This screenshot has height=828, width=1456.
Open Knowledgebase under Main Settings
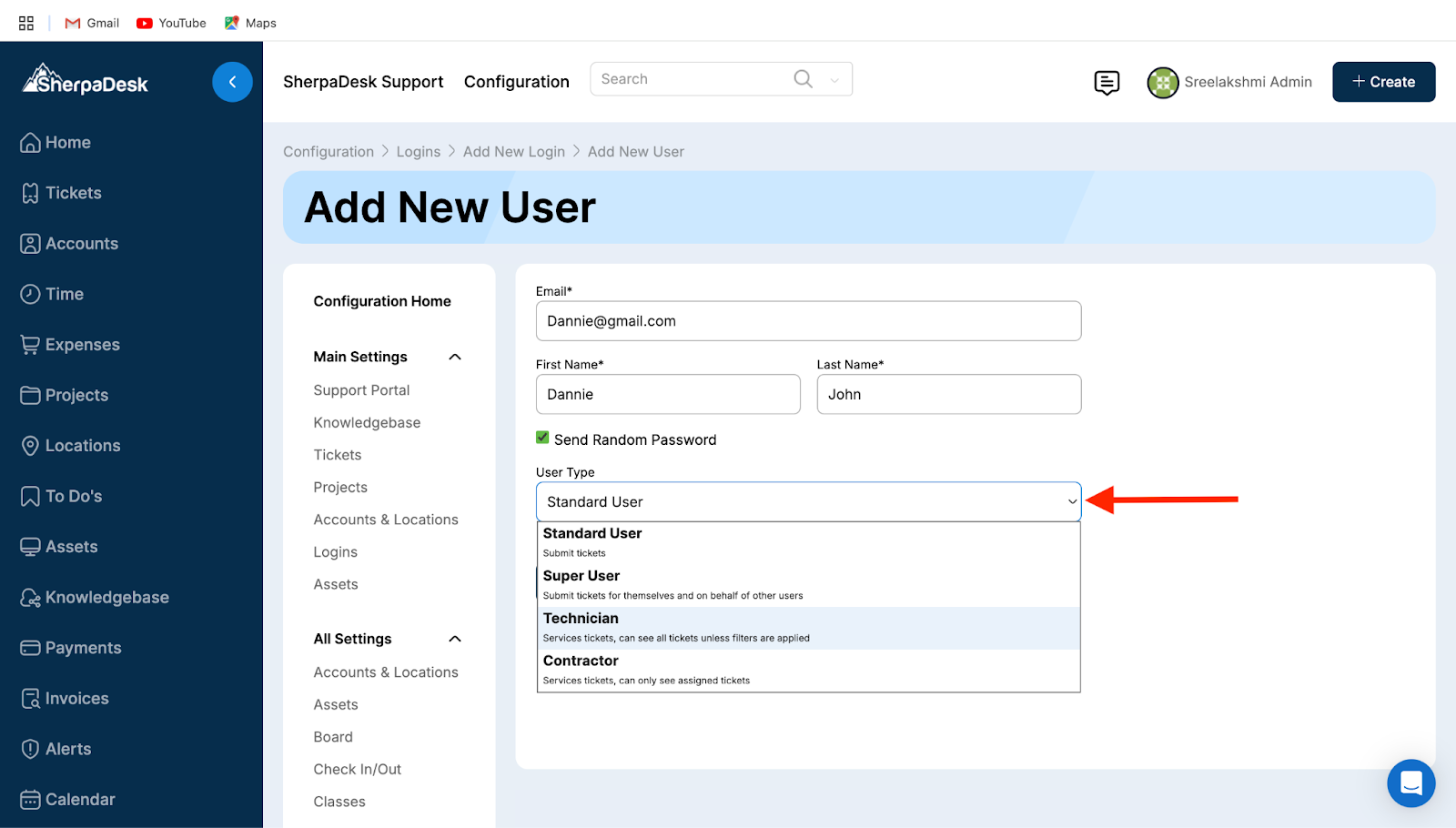367,422
